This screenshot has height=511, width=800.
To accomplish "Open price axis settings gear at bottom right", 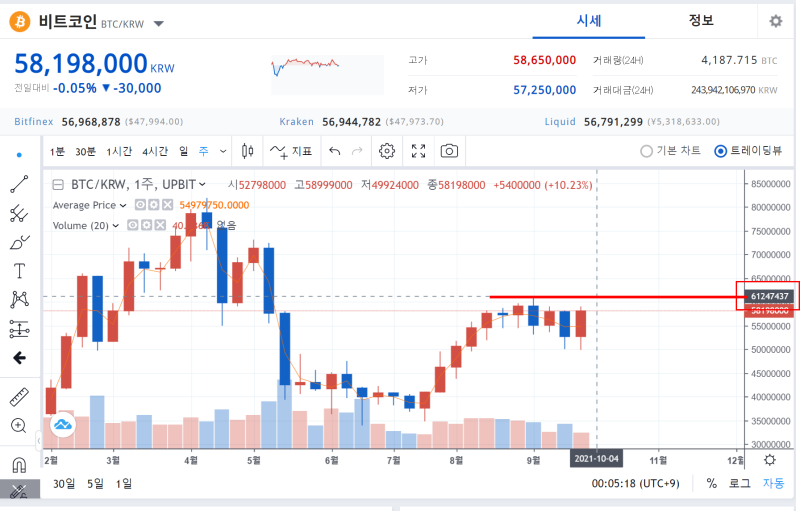I will point(769,460).
